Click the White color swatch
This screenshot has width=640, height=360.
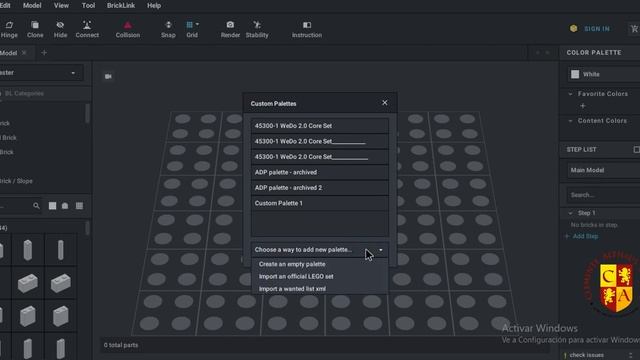[575, 74]
